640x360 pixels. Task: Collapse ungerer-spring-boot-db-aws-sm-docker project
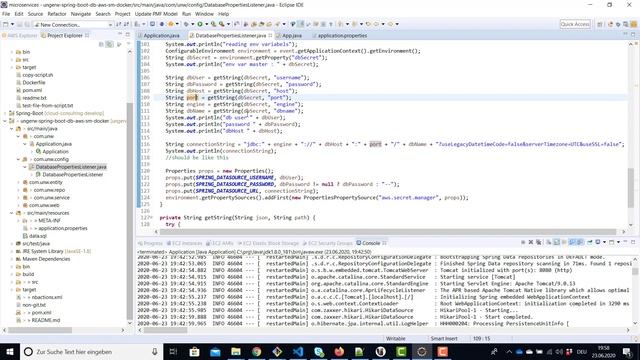(5, 121)
